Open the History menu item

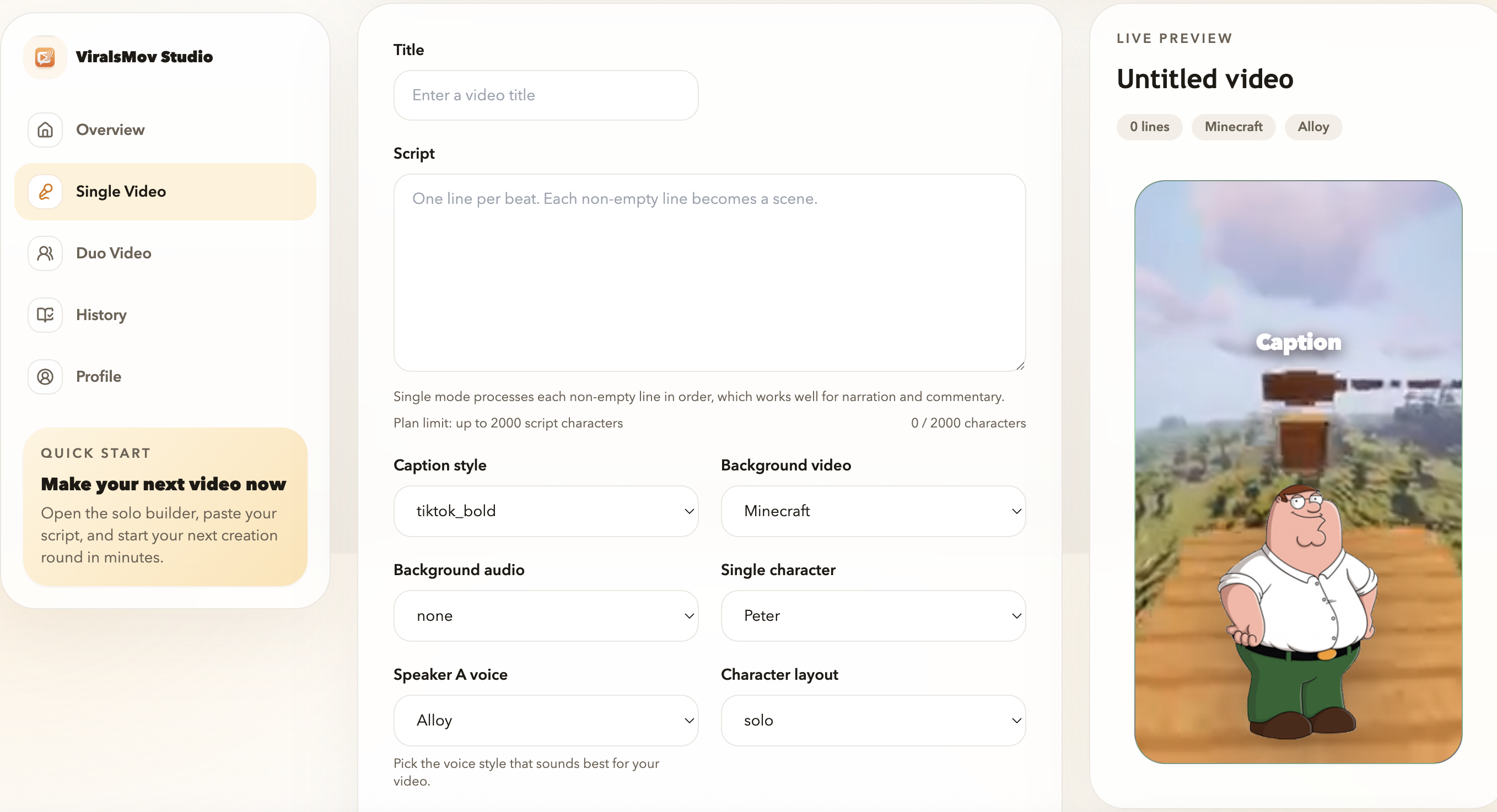click(101, 315)
